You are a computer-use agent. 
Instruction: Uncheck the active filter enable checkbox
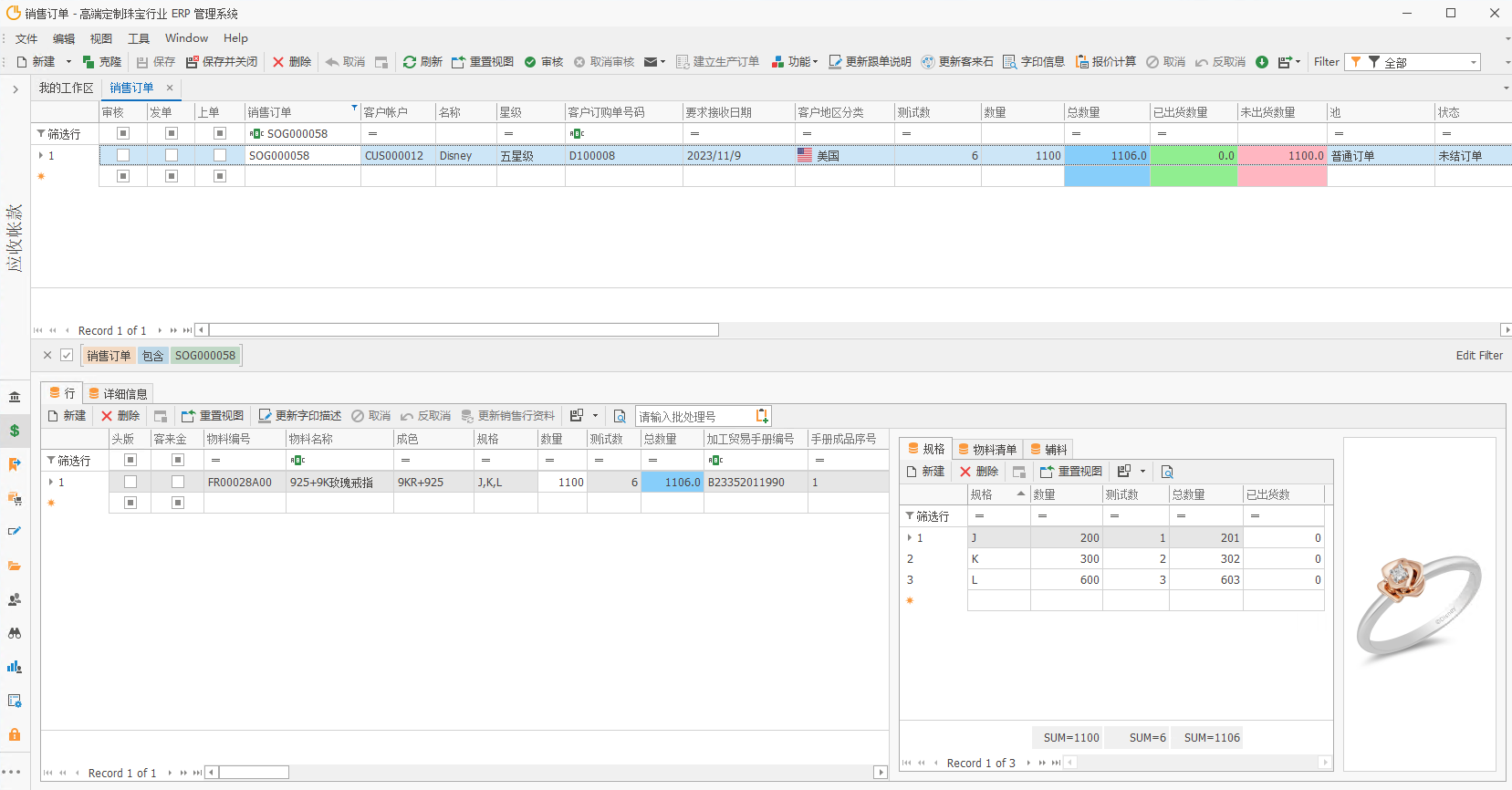67,355
